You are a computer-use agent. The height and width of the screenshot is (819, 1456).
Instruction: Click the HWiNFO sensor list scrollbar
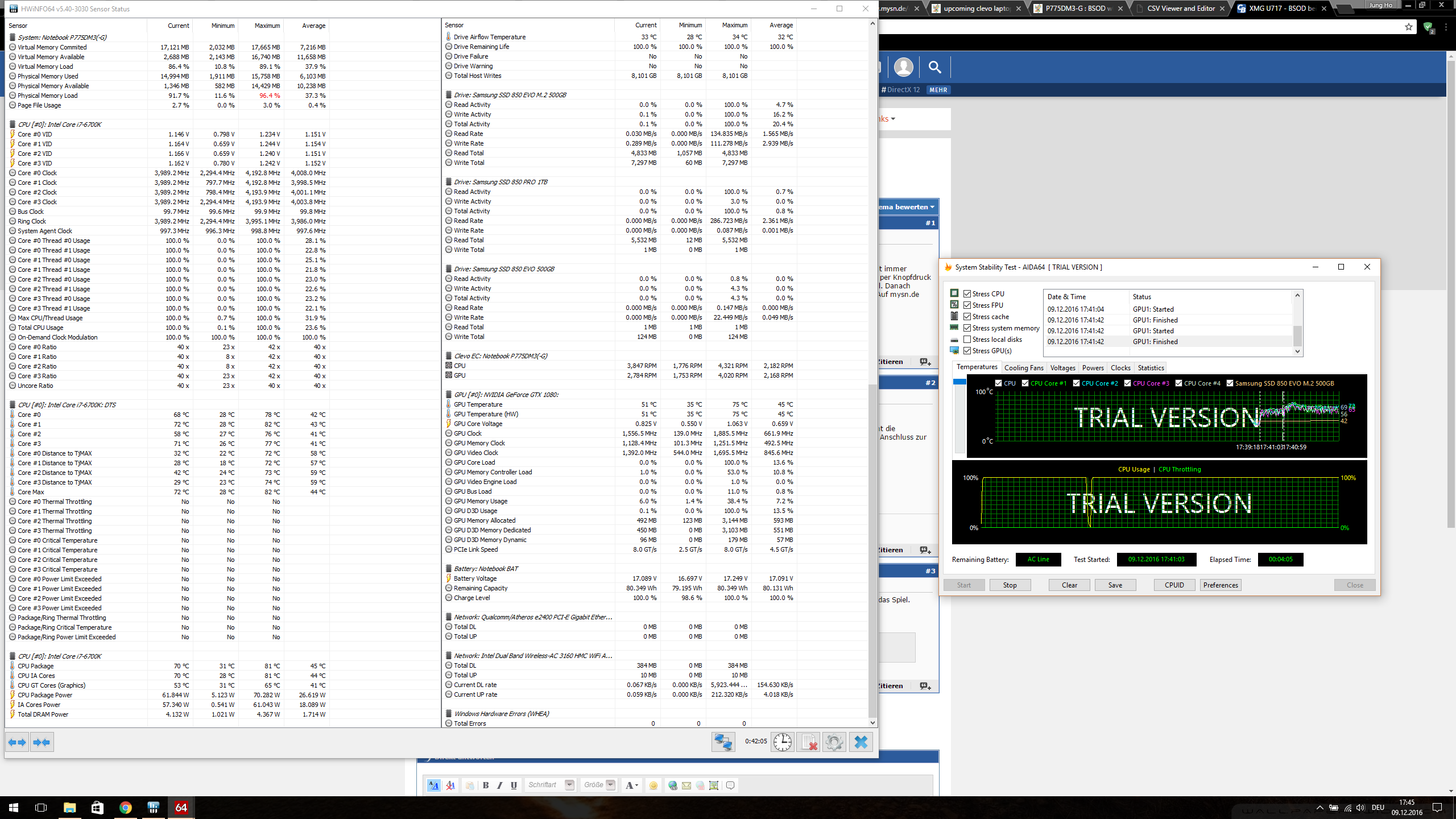(872, 551)
